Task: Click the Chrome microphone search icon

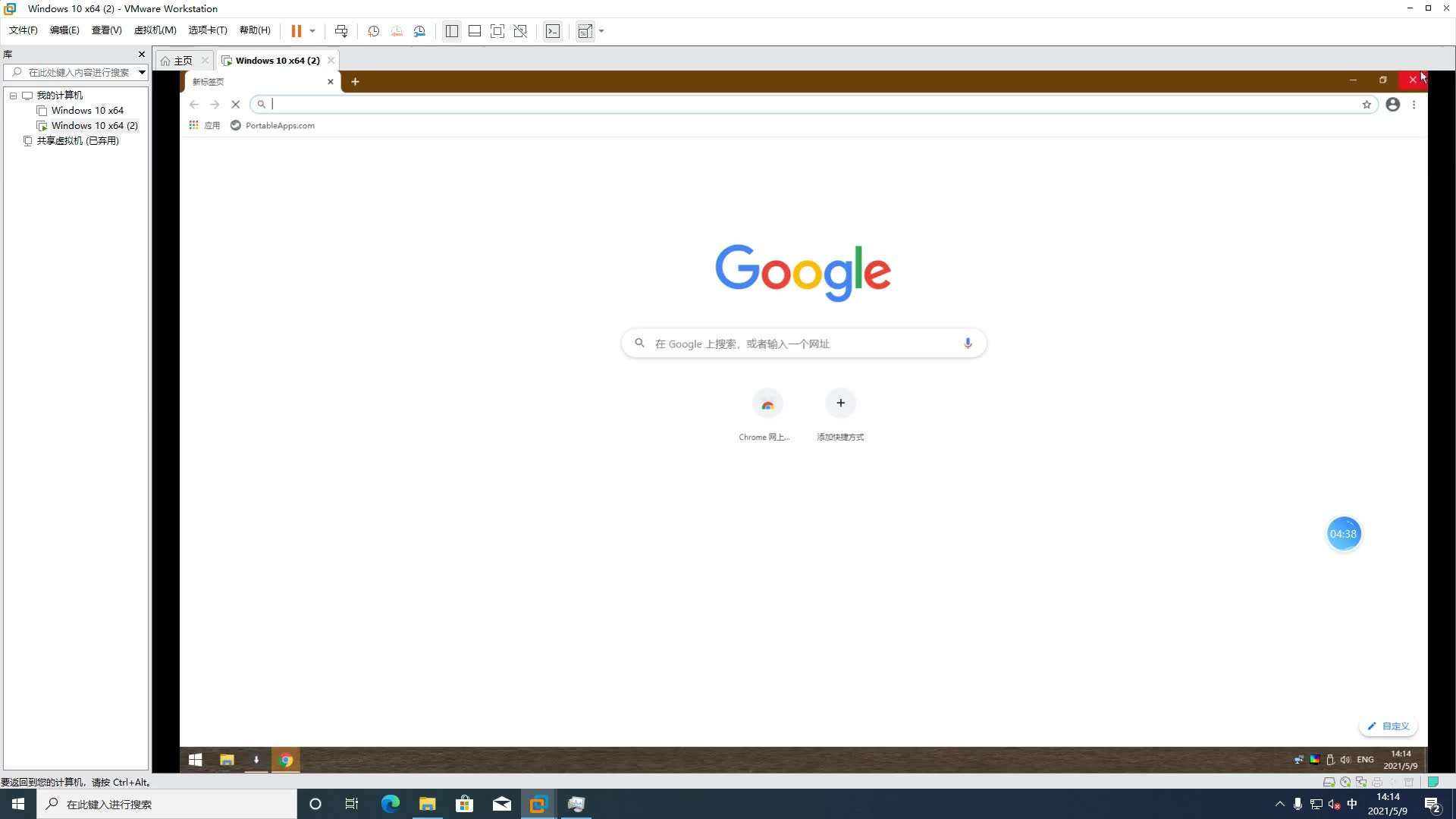Action: [x=968, y=344]
